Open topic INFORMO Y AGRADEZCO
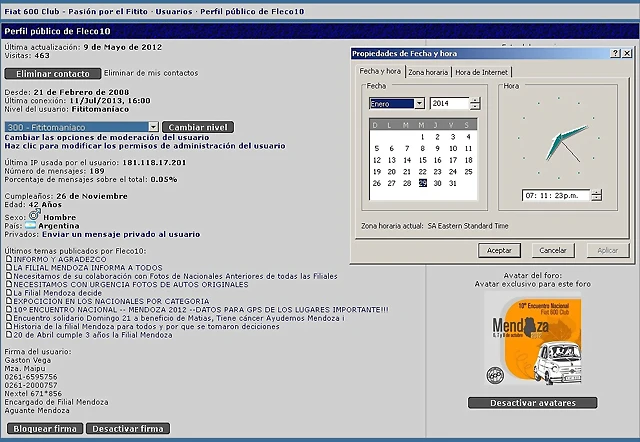Screen dimensions: 640x442 click(x=60, y=259)
